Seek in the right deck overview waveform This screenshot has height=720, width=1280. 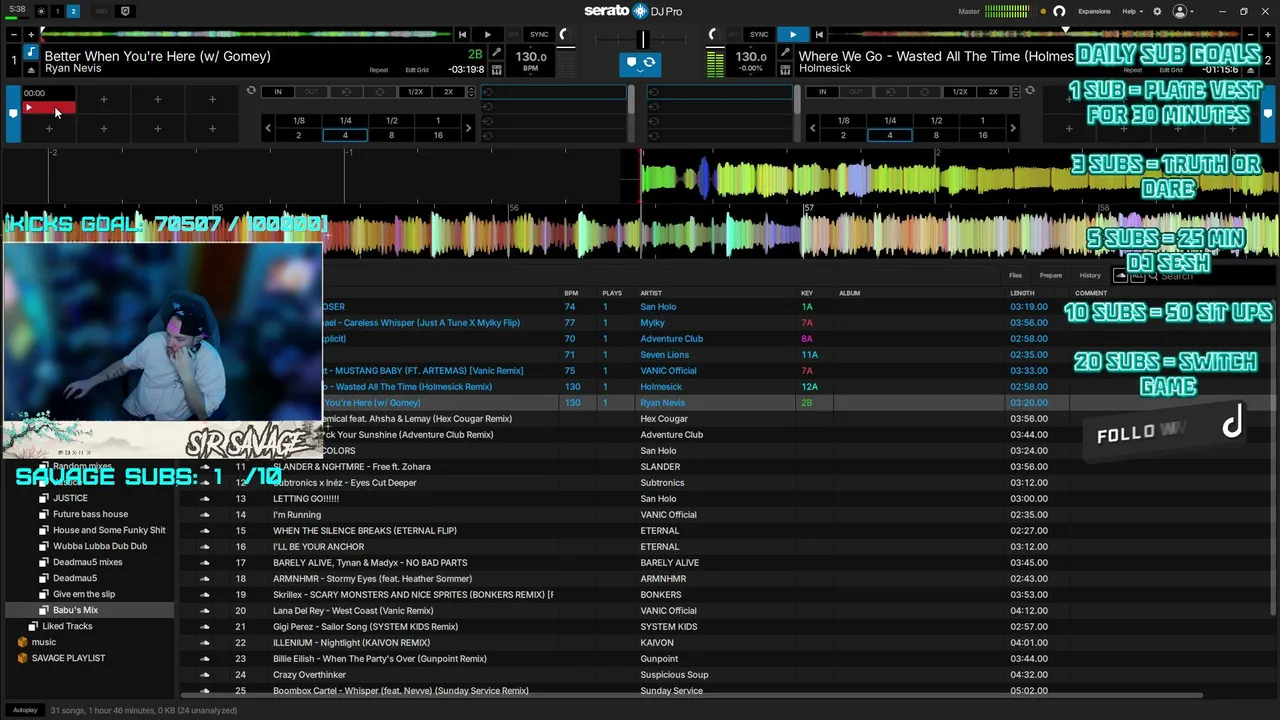(1034, 35)
